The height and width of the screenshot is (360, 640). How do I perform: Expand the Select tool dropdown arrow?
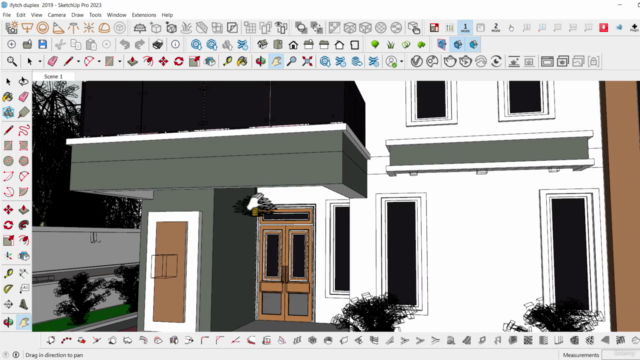coord(40,62)
